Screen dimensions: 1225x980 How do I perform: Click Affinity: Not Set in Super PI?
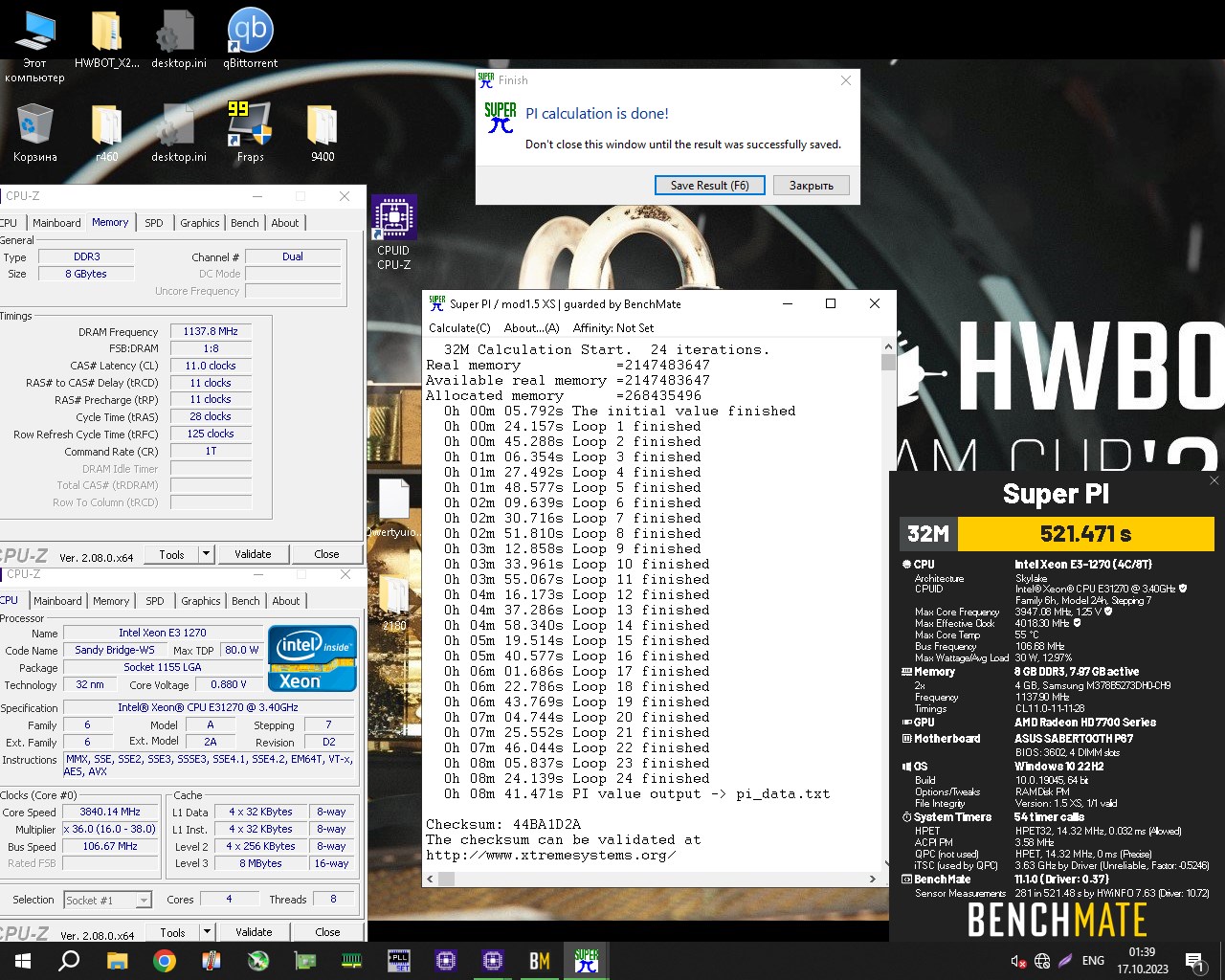pos(613,327)
